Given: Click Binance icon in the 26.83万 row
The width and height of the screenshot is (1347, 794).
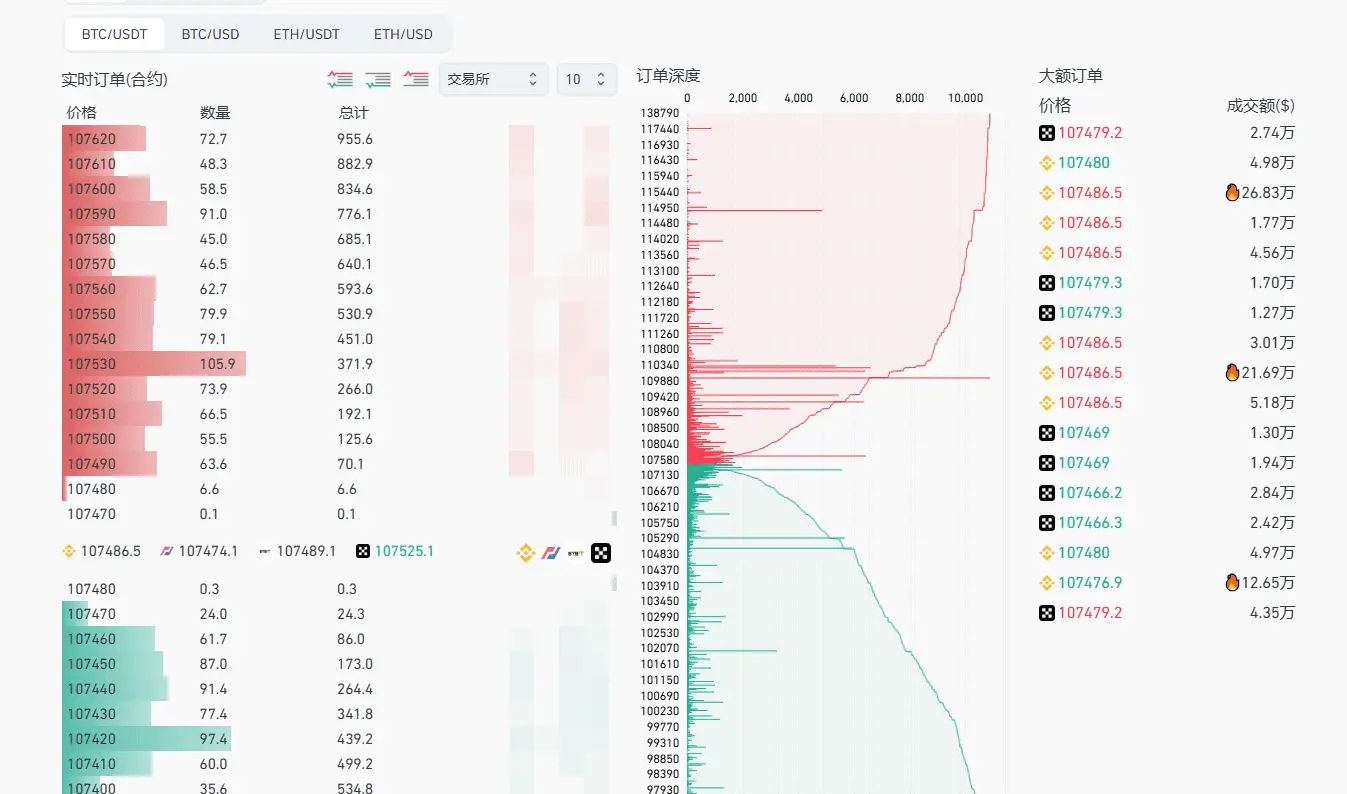Looking at the screenshot, I should point(1047,193).
